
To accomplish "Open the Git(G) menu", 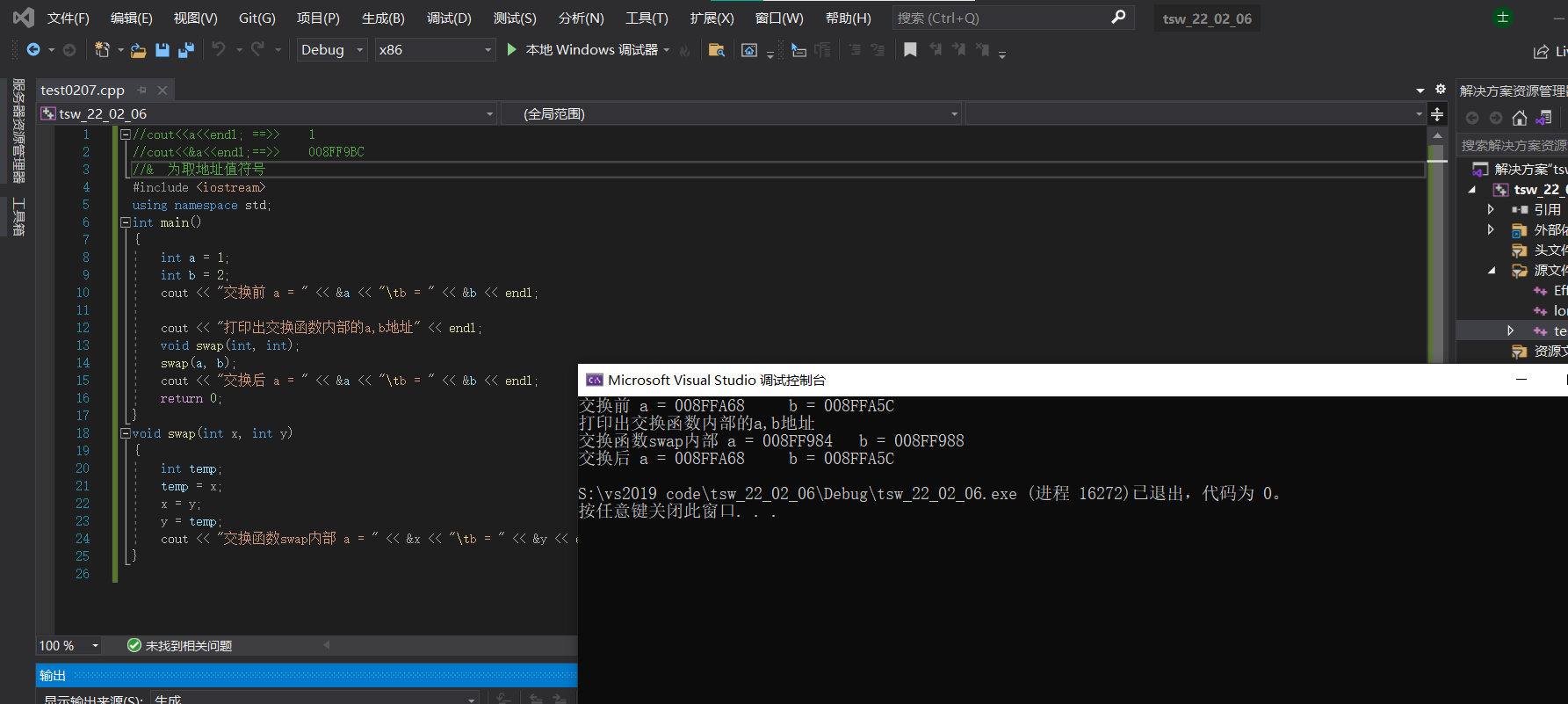I will [257, 18].
